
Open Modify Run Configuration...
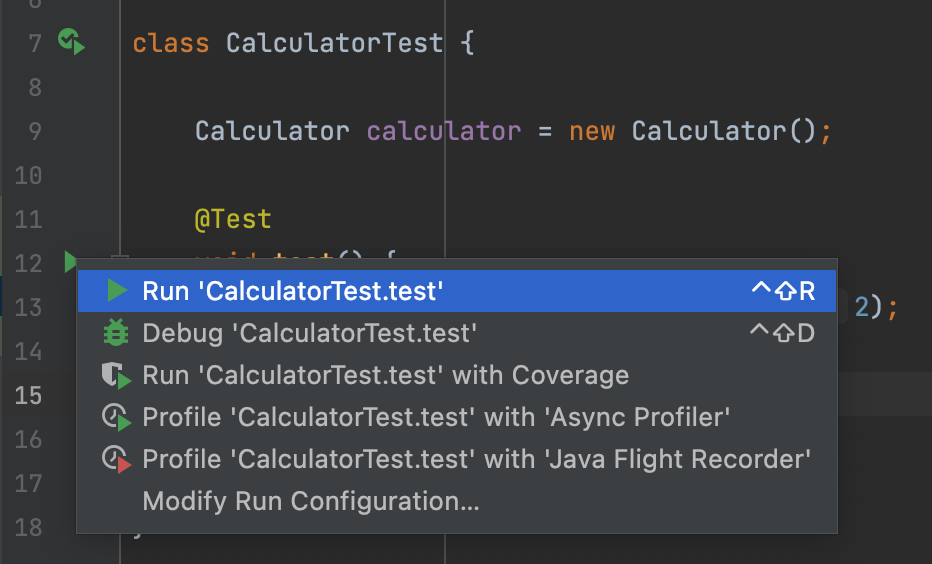pos(311,501)
